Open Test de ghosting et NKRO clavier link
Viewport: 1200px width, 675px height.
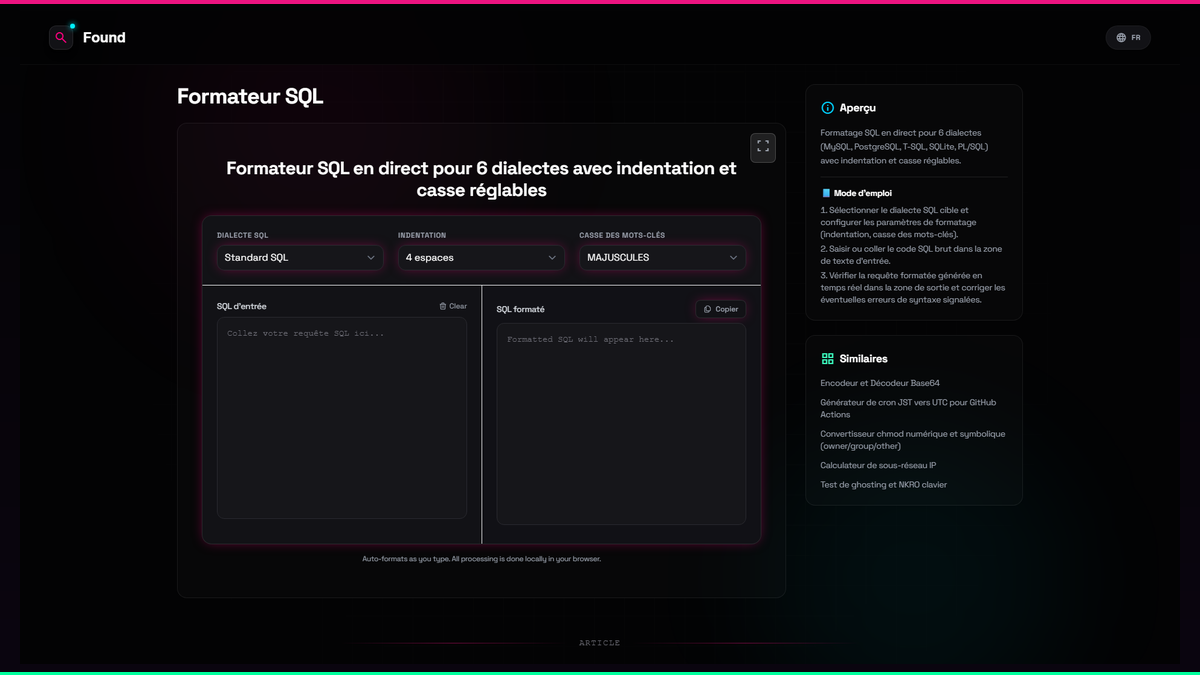[883, 485]
